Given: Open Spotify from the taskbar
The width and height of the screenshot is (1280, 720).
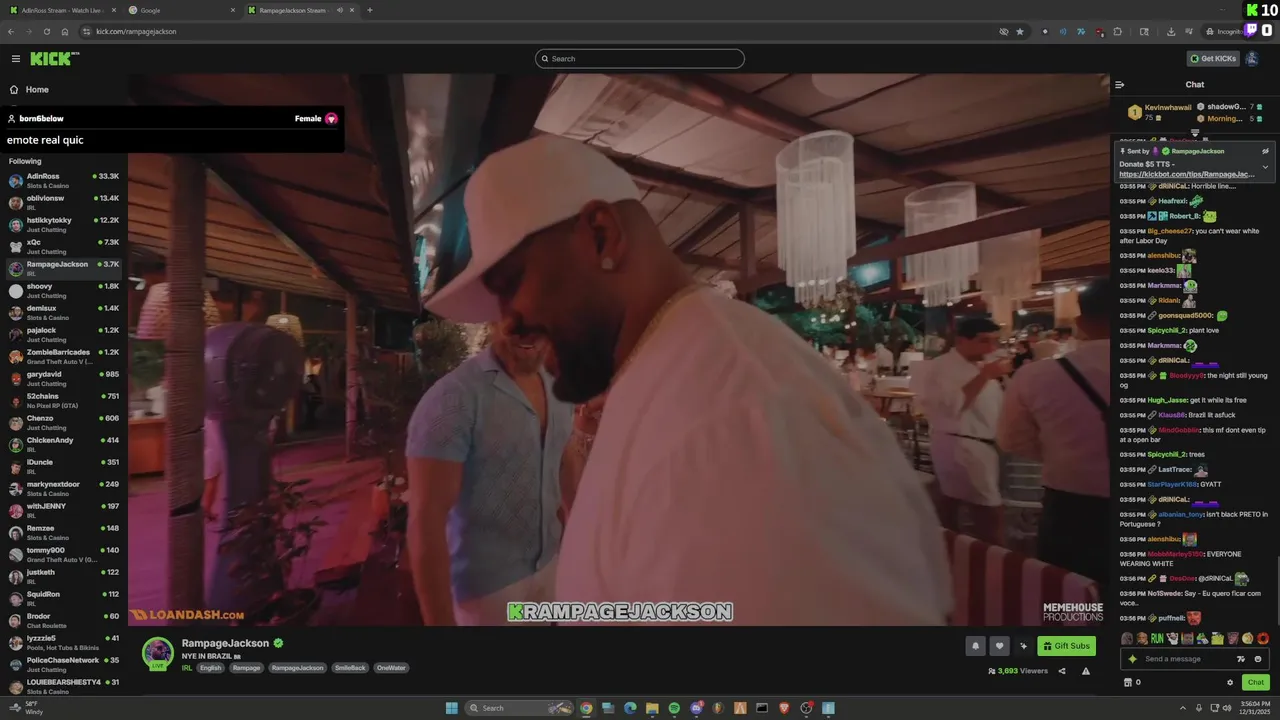Looking at the screenshot, I should [x=674, y=708].
